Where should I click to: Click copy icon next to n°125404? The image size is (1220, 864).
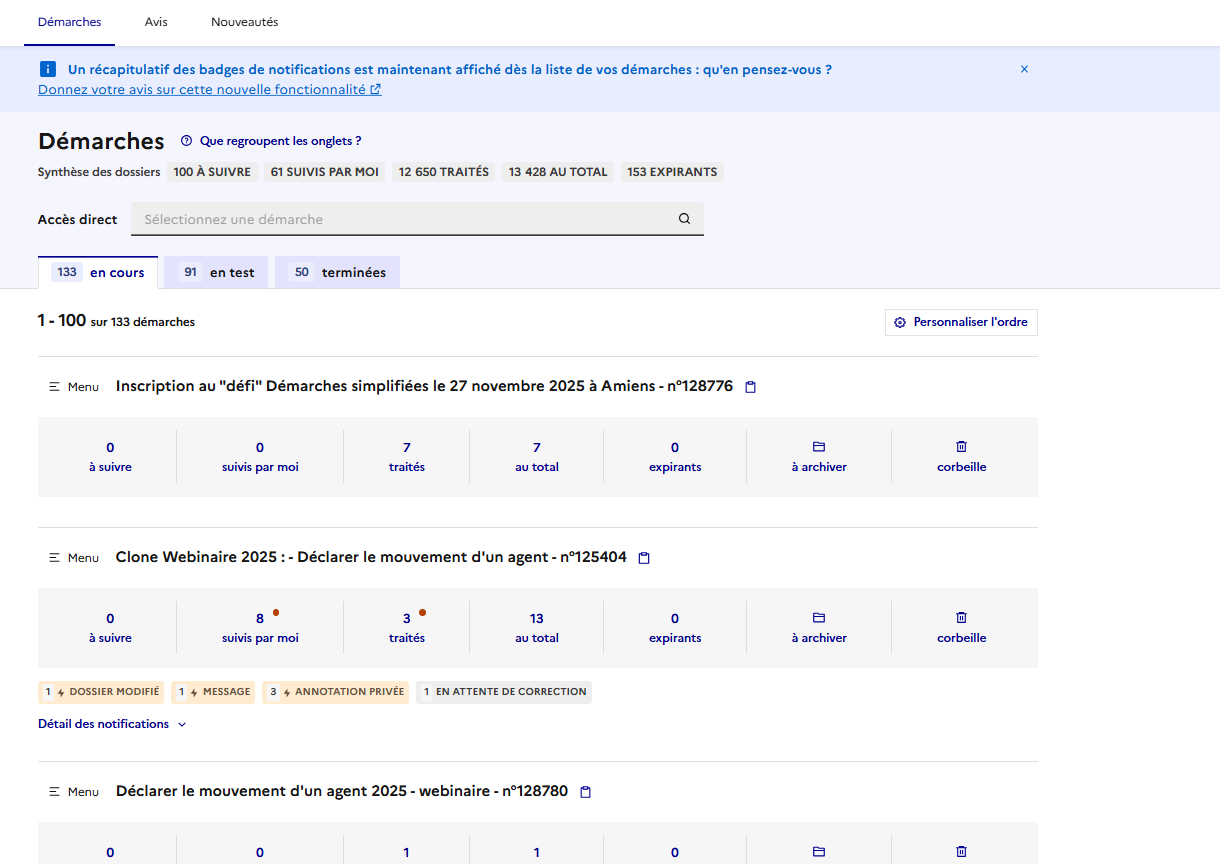coord(644,558)
